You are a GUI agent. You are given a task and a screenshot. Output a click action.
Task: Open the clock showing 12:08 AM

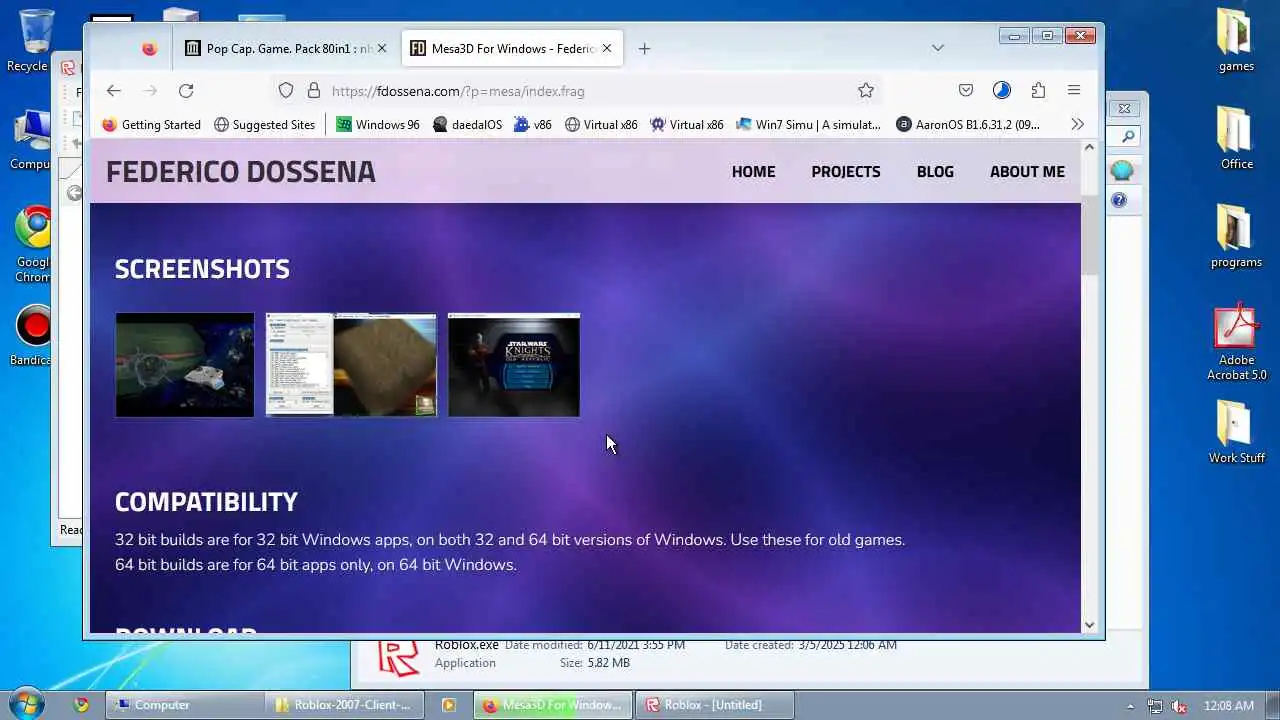[x=1229, y=706]
